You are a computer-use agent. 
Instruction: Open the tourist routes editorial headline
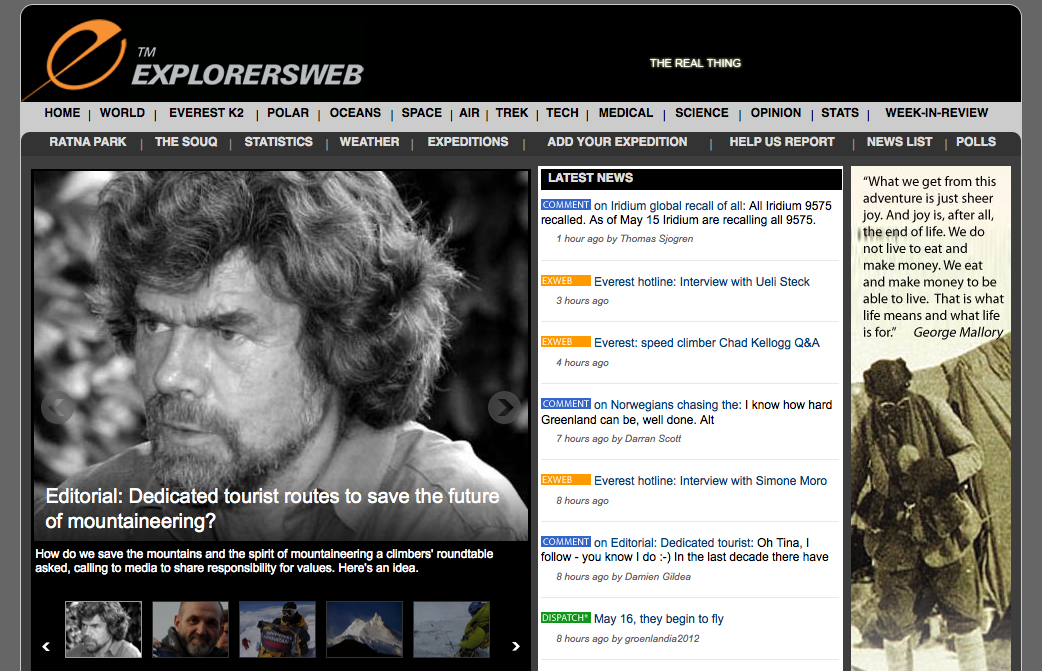pos(272,508)
